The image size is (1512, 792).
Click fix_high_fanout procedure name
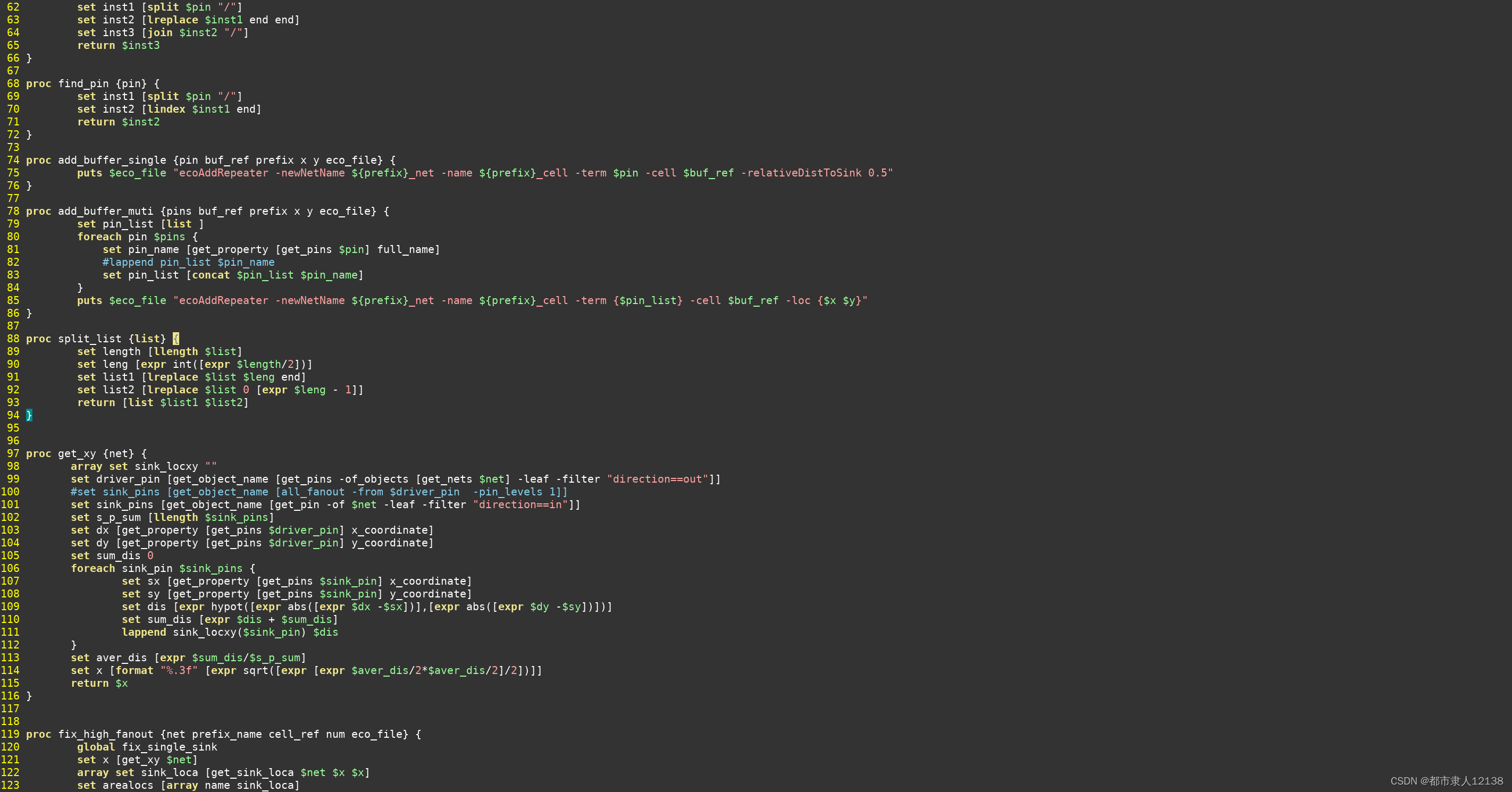pyautogui.click(x=106, y=734)
